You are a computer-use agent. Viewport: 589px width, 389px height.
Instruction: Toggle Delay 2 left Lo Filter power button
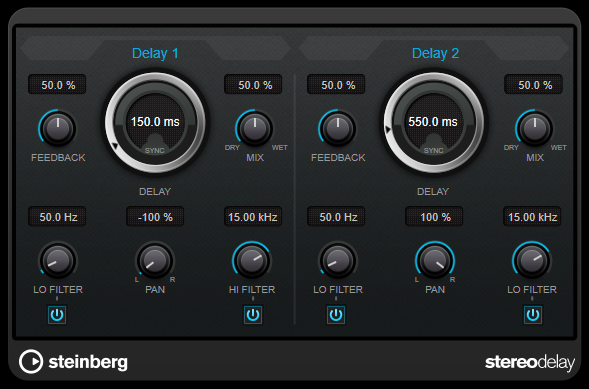(x=336, y=315)
